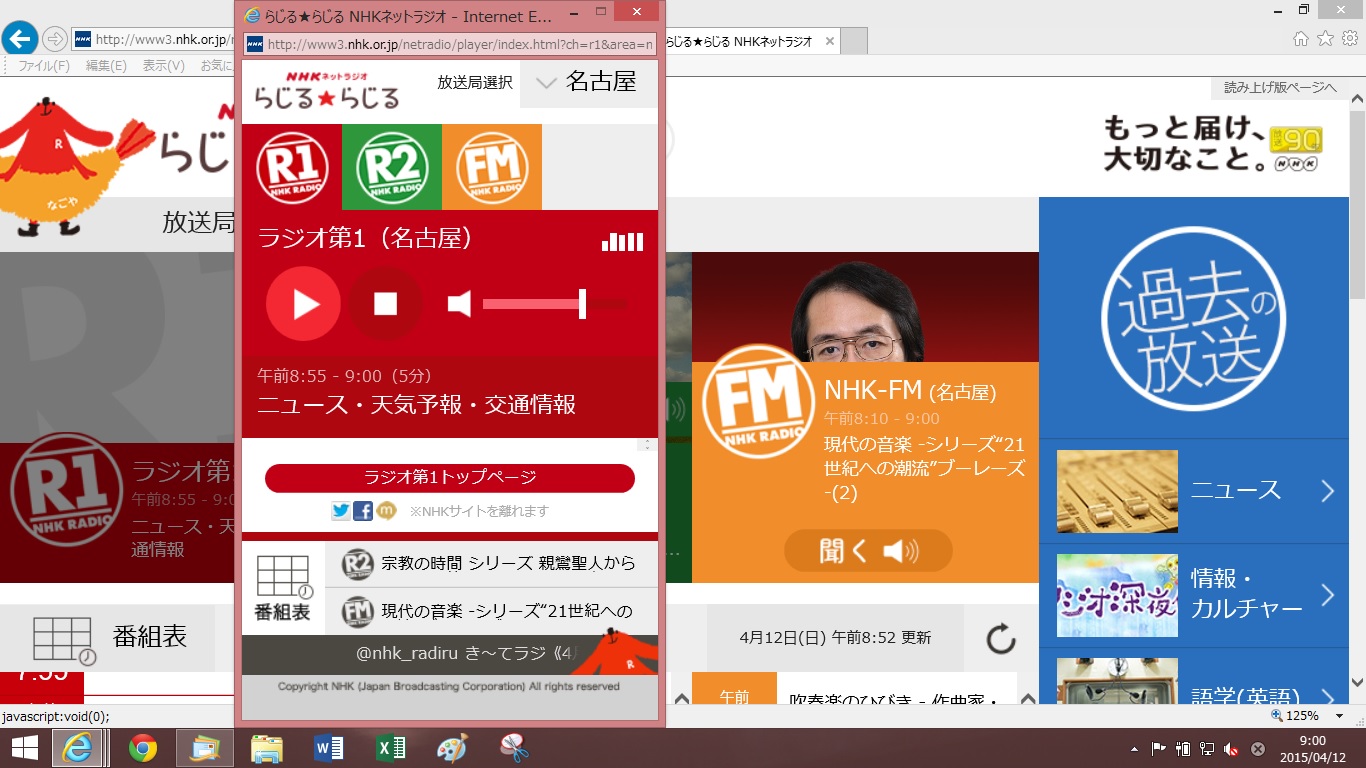Refresh the schedule with the circular arrow icon
1366x768 pixels.
pyautogui.click(x=1000, y=638)
